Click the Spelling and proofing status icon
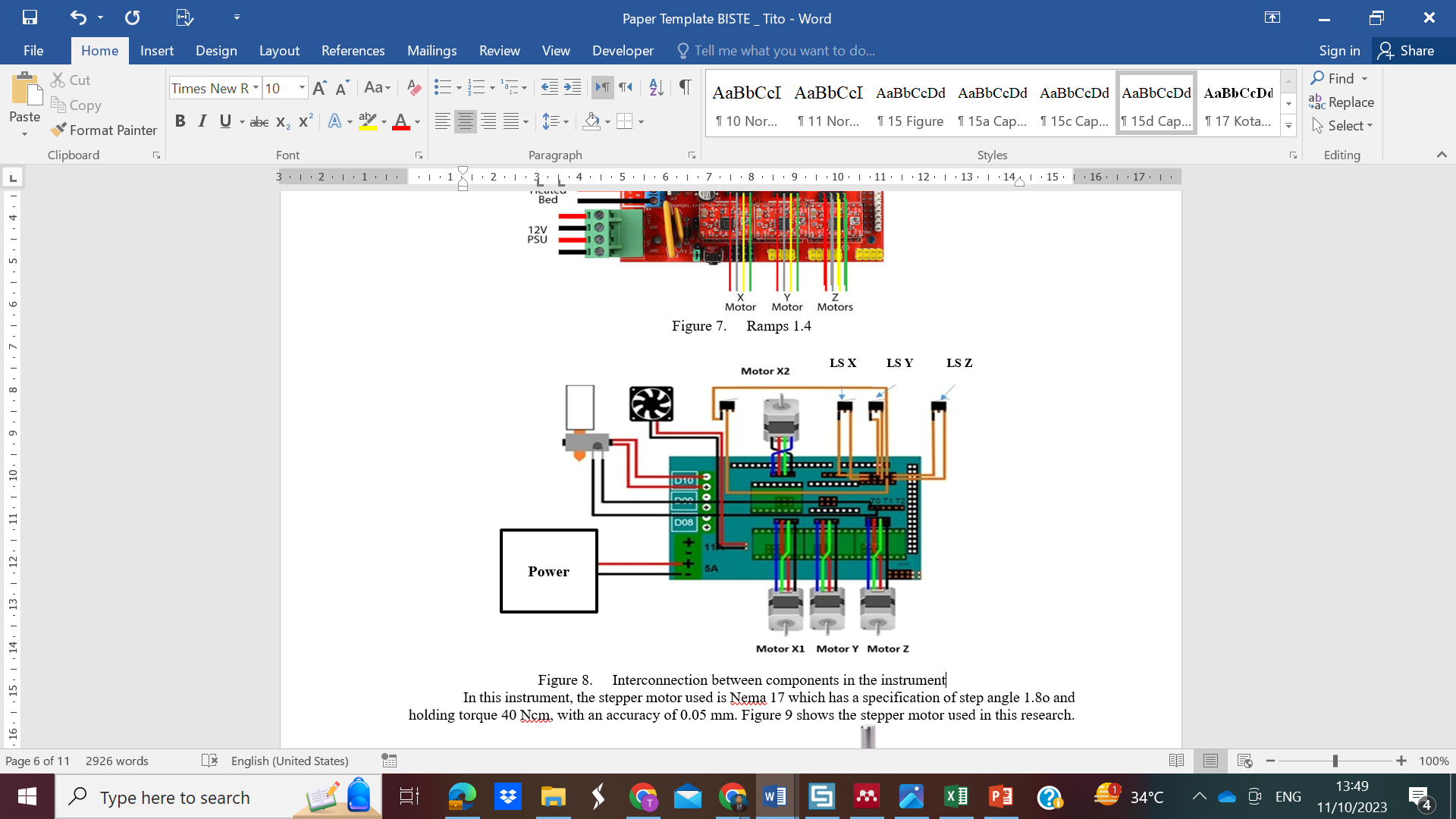 (x=210, y=761)
